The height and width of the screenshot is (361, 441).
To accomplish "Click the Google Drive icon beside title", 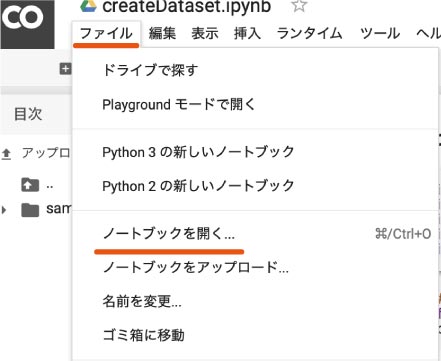I will [x=88, y=6].
